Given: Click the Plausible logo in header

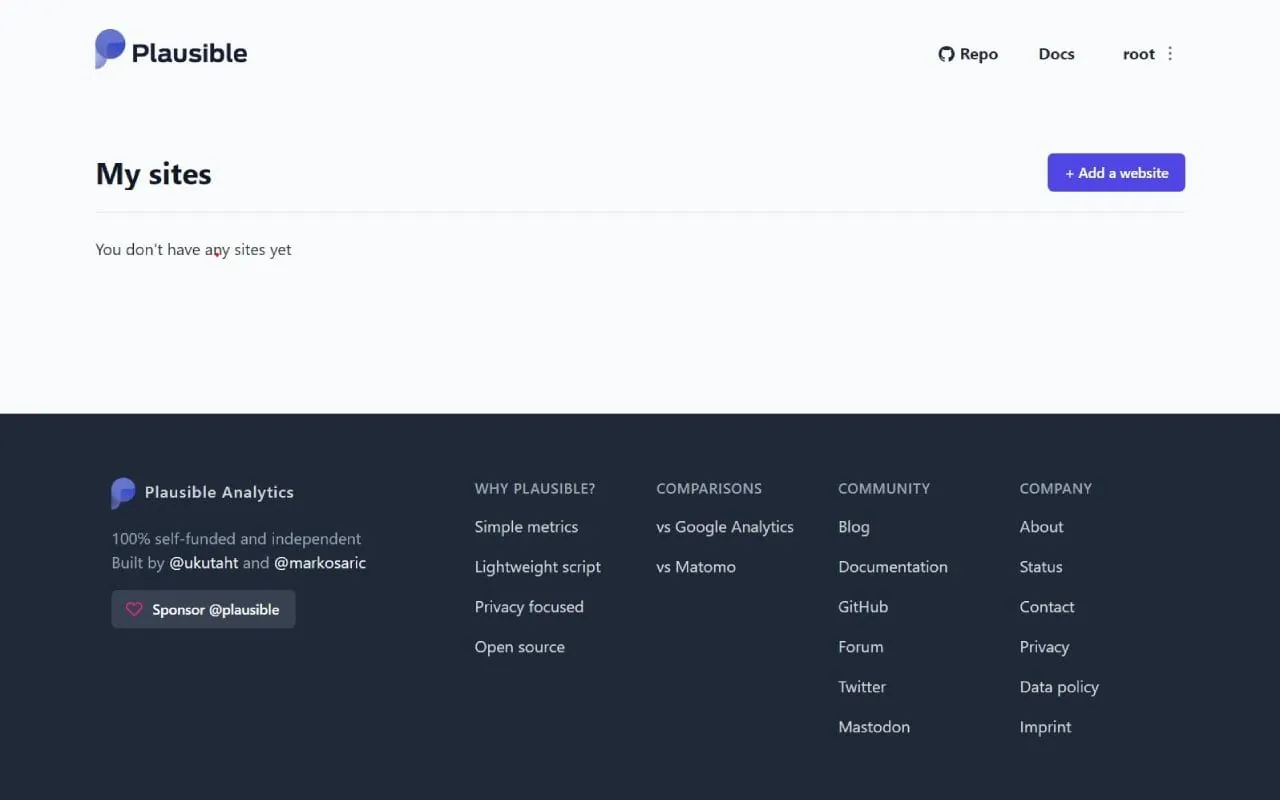Looking at the screenshot, I should click(x=171, y=50).
